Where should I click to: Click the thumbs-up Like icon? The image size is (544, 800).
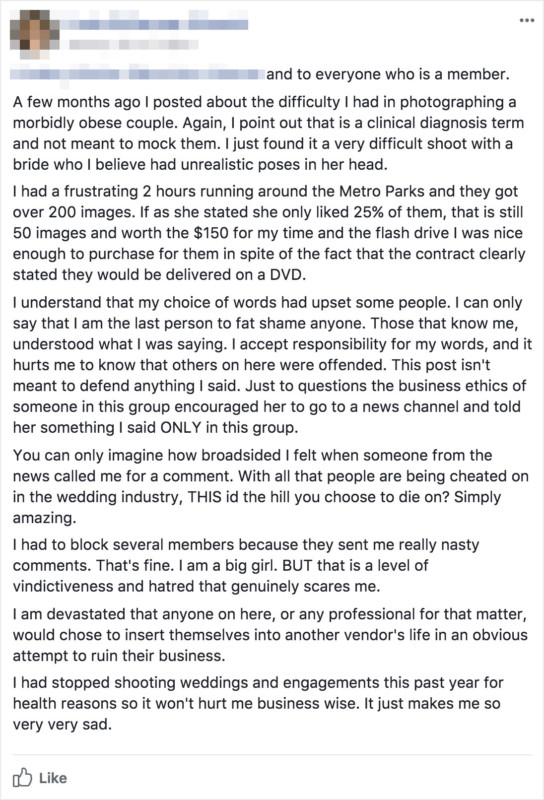22,778
